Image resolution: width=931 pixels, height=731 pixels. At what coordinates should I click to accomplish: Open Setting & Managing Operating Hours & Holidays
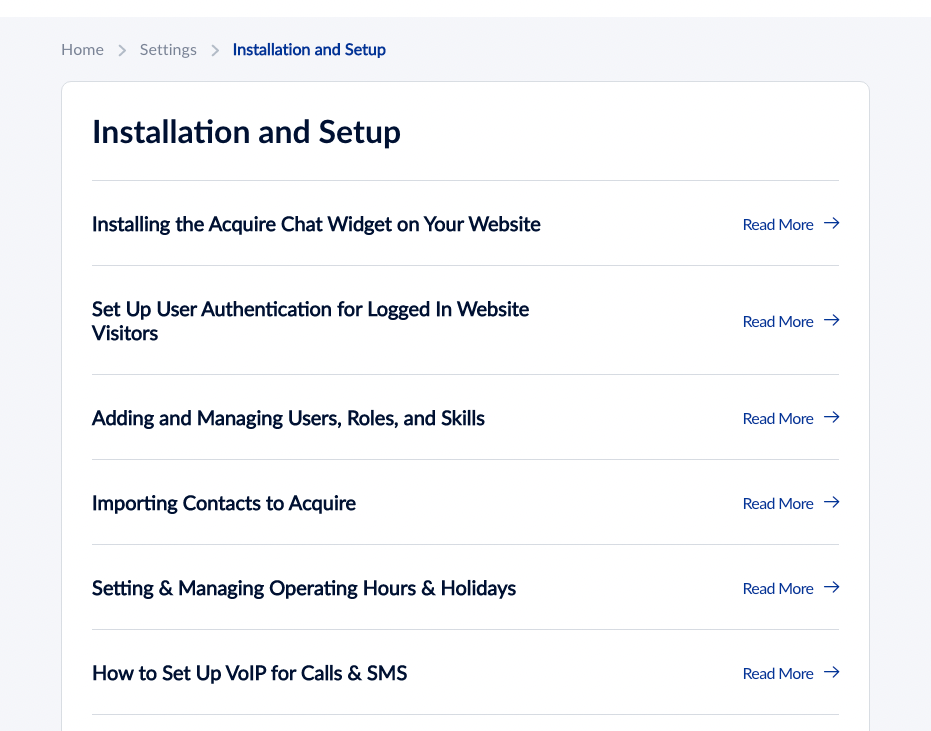click(x=304, y=588)
